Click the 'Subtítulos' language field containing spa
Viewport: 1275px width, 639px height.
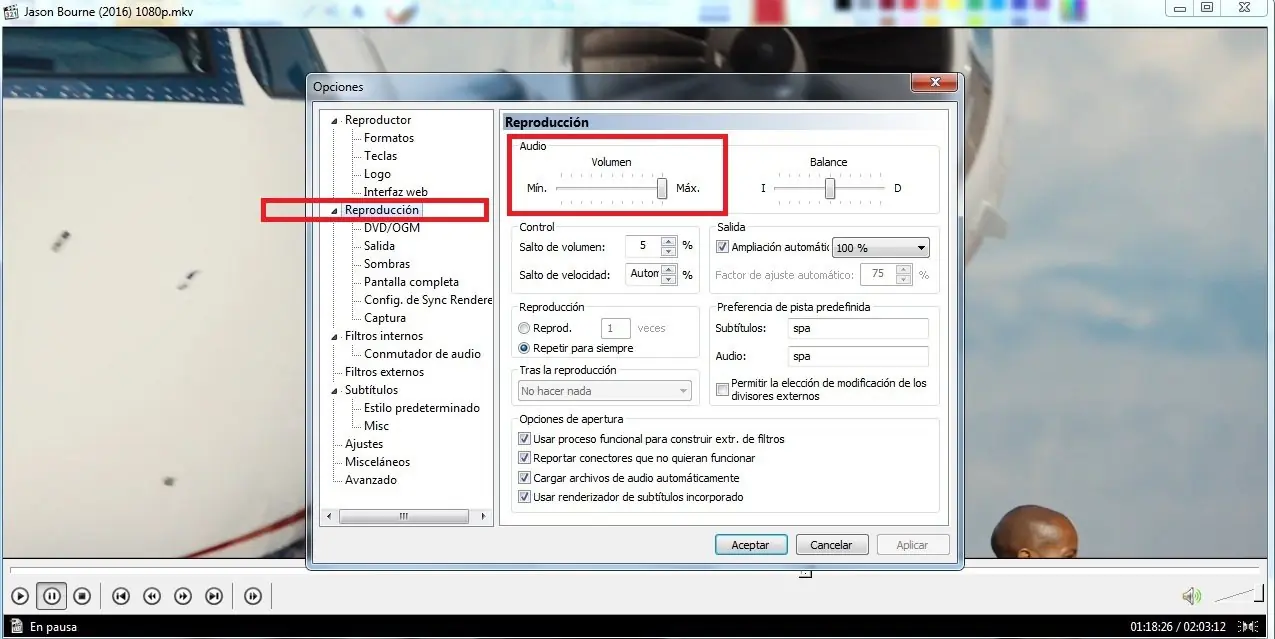857,328
